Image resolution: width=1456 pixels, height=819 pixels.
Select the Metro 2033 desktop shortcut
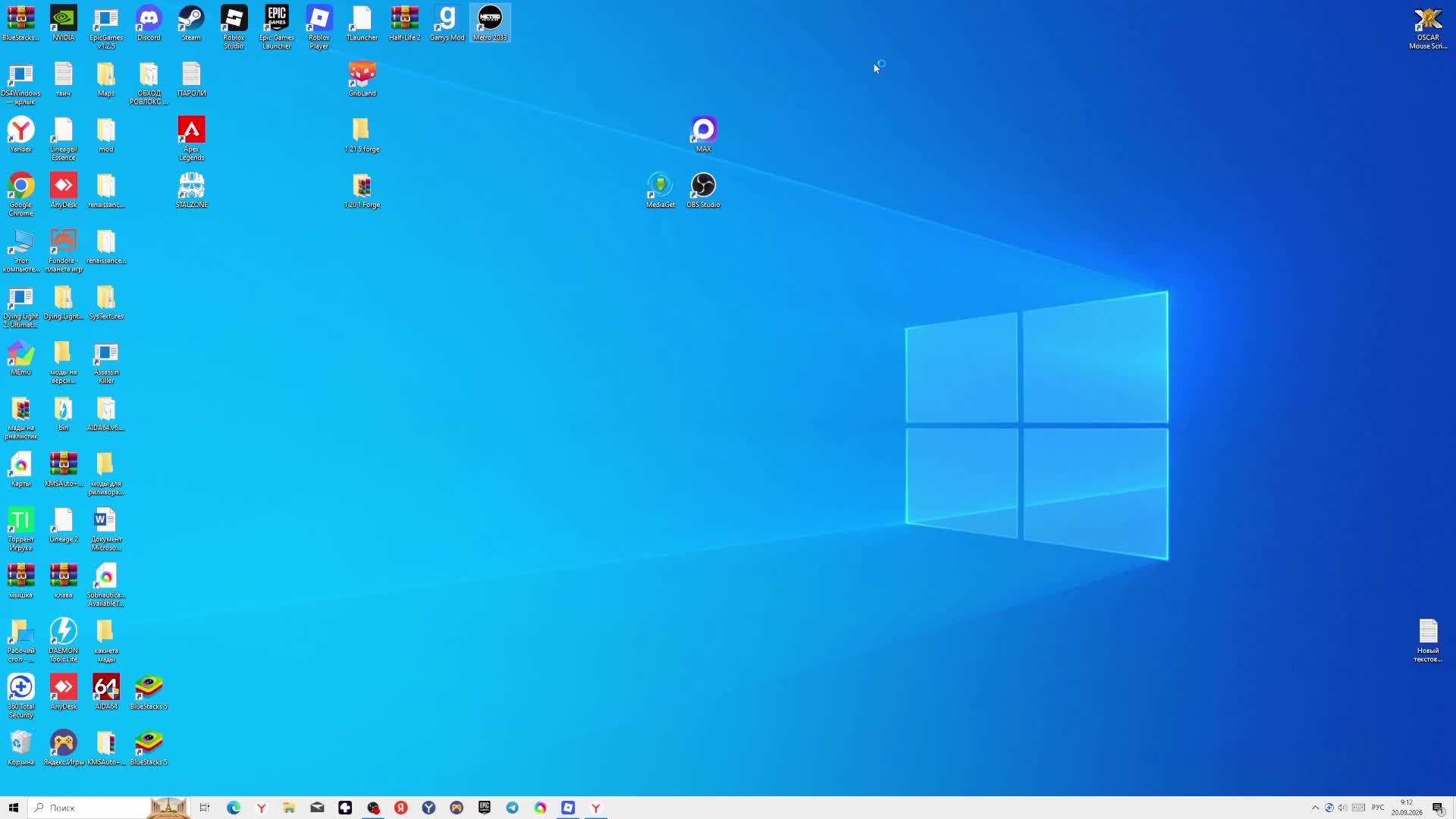click(490, 23)
